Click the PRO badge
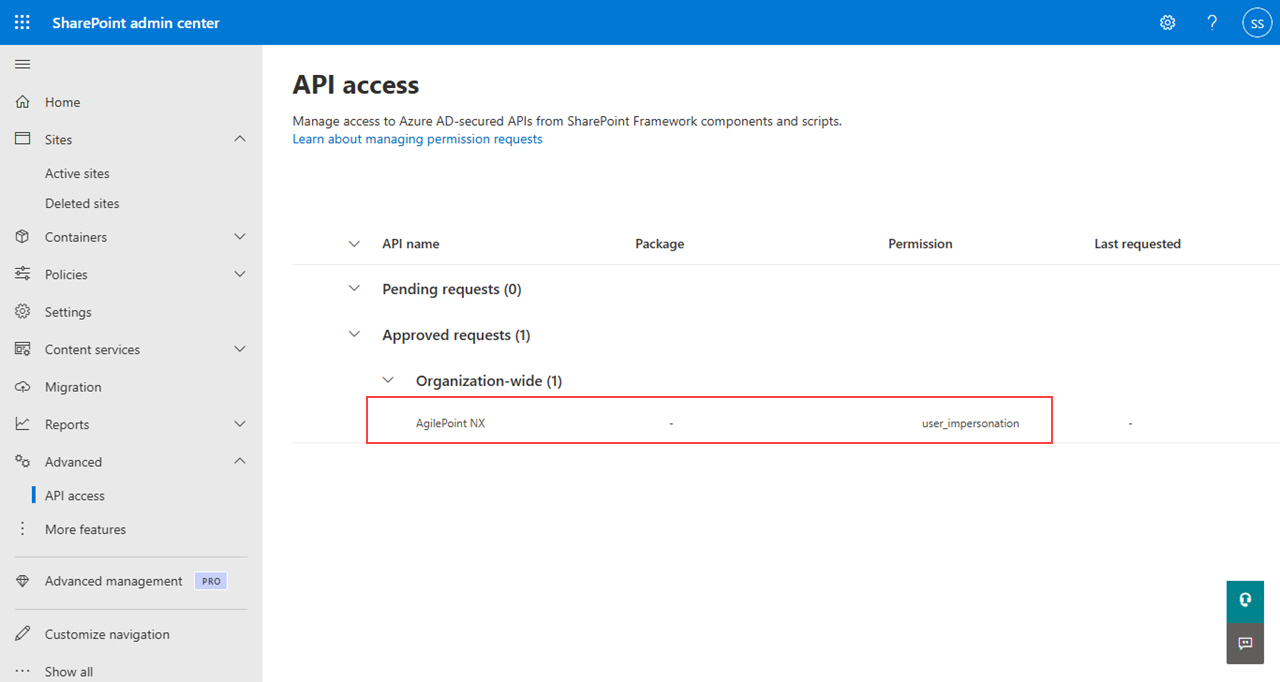 point(211,581)
